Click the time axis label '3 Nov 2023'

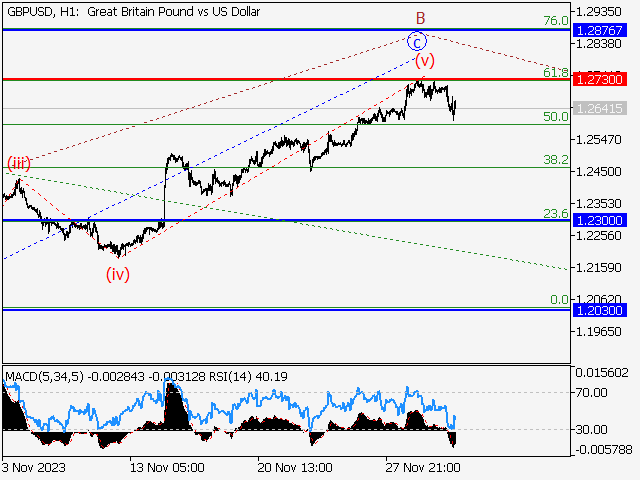click(x=34, y=467)
